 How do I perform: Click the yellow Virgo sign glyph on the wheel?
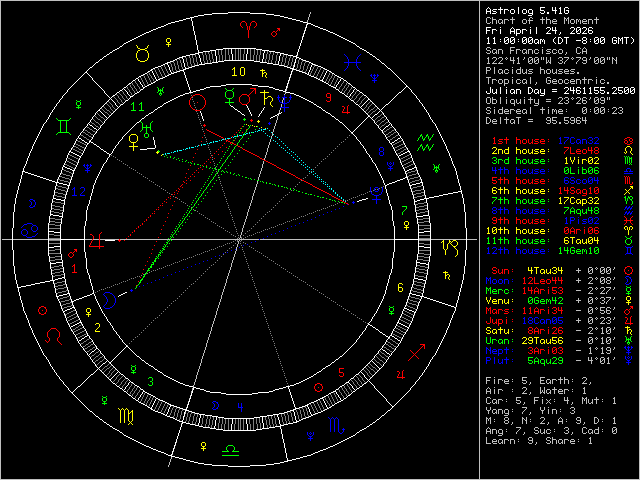point(126,416)
